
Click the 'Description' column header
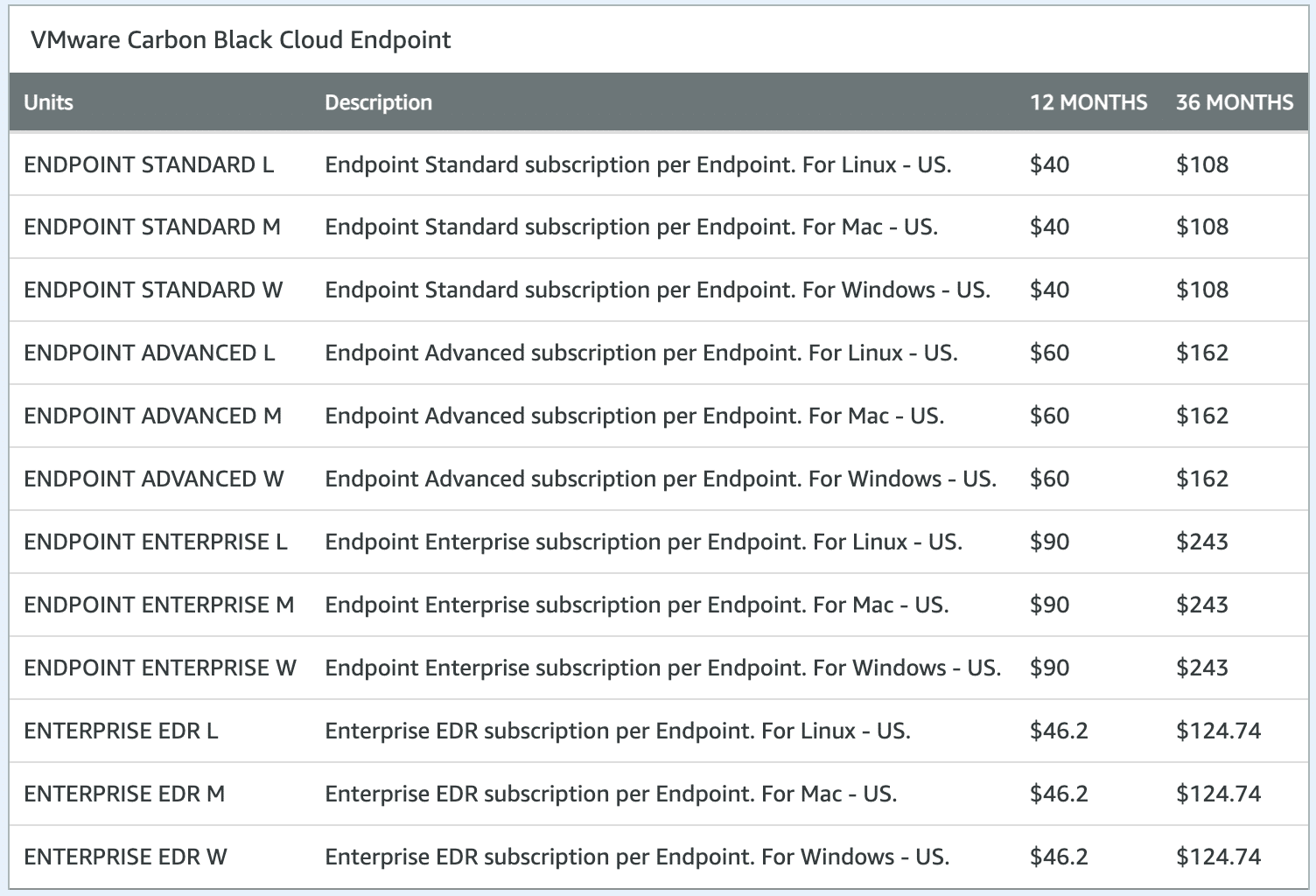pyautogui.click(x=378, y=102)
